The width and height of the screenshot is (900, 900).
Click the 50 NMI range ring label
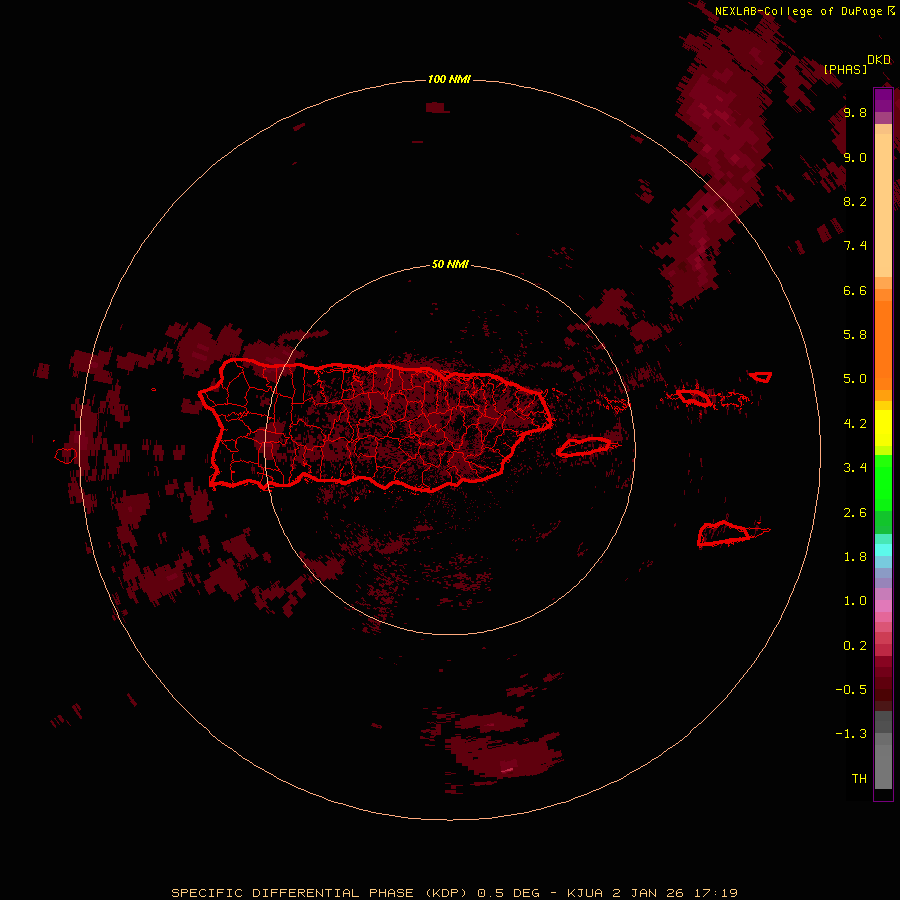click(x=450, y=264)
